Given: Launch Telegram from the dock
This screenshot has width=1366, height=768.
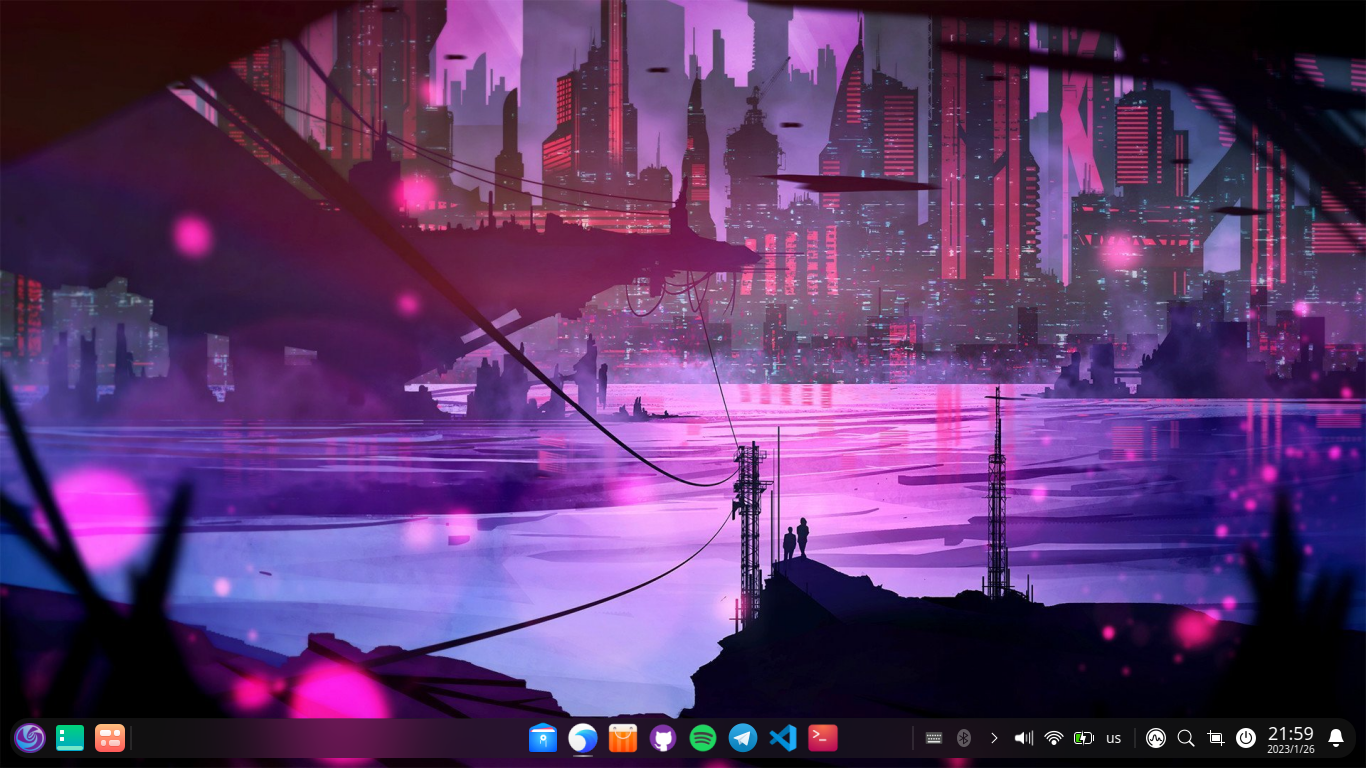Looking at the screenshot, I should (743, 738).
